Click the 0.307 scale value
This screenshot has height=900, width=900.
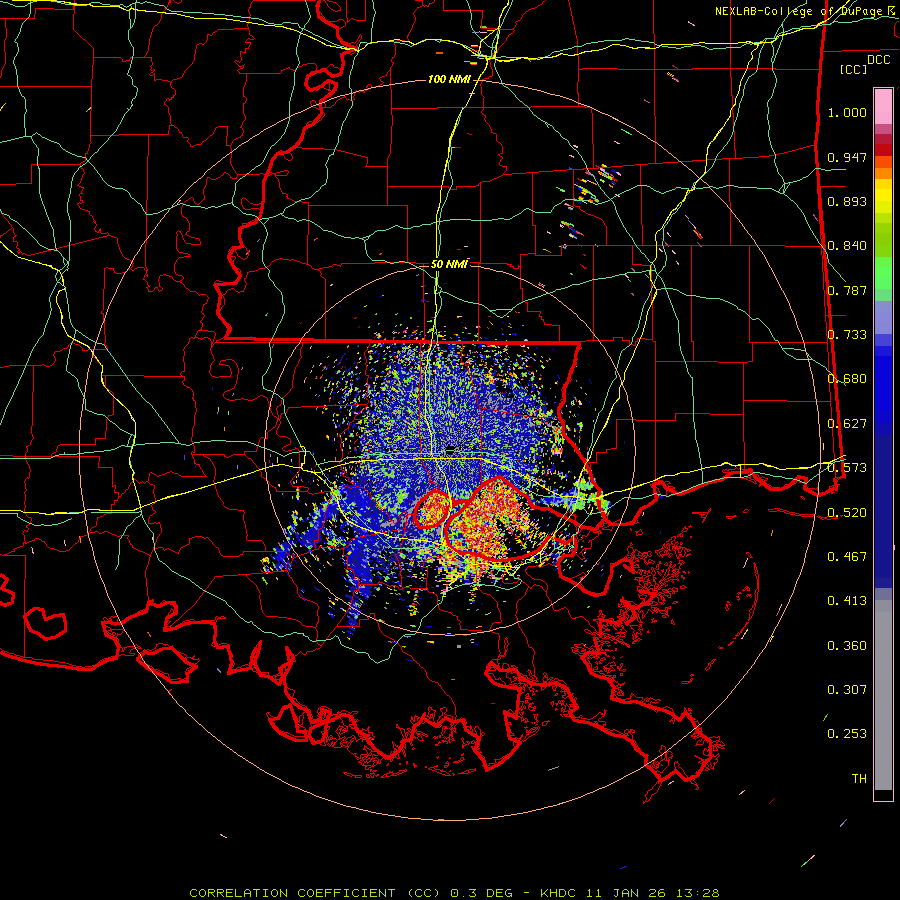[847, 690]
